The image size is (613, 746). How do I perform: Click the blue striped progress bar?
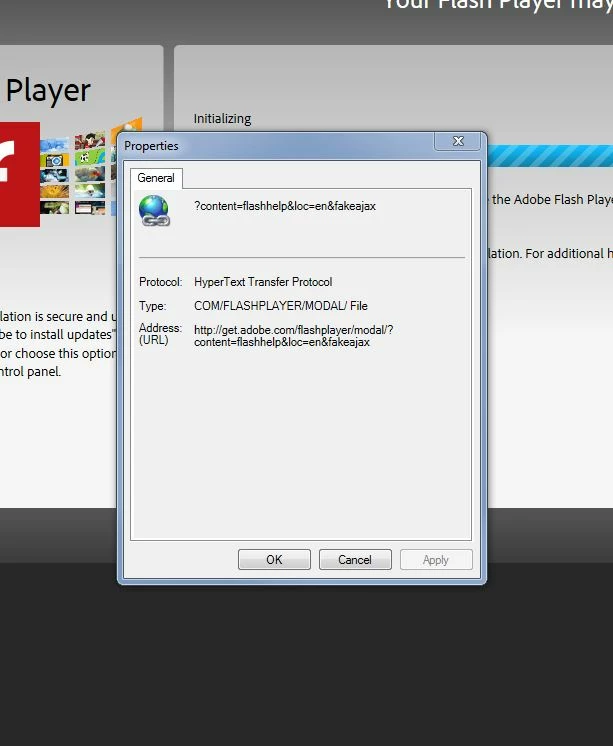pyautogui.click(x=550, y=156)
